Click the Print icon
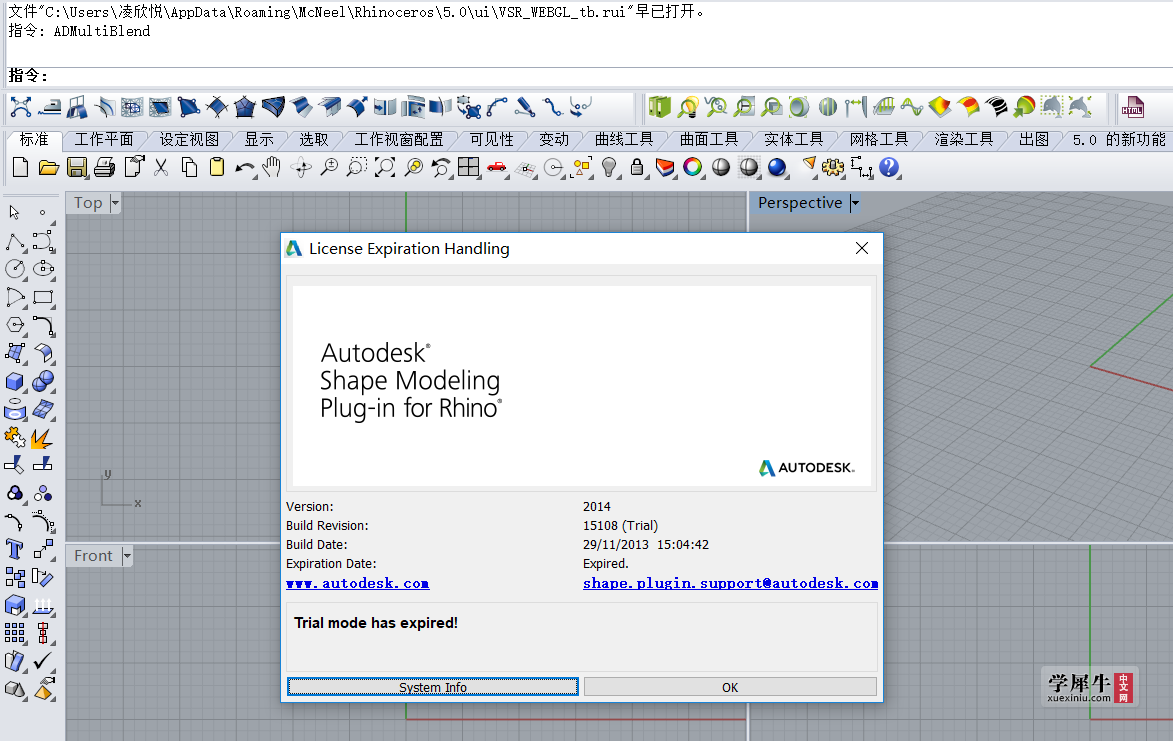Image resolution: width=1173 pixels, height=741 pixels. click(x=105, y=167)
